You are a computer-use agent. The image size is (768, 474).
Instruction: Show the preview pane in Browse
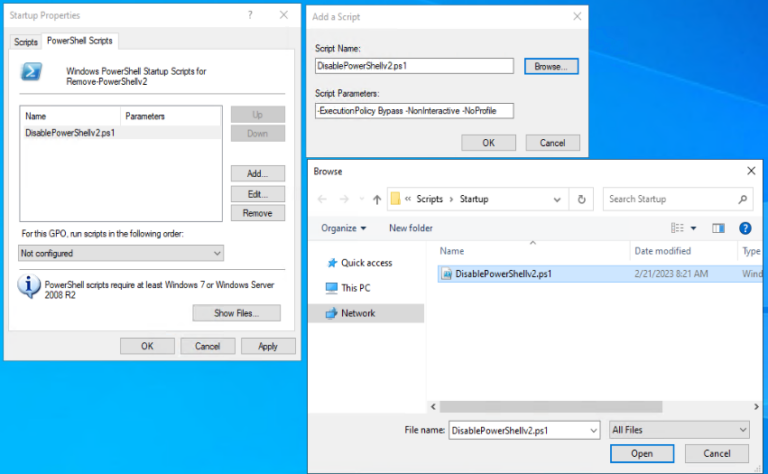pos(719,228)
